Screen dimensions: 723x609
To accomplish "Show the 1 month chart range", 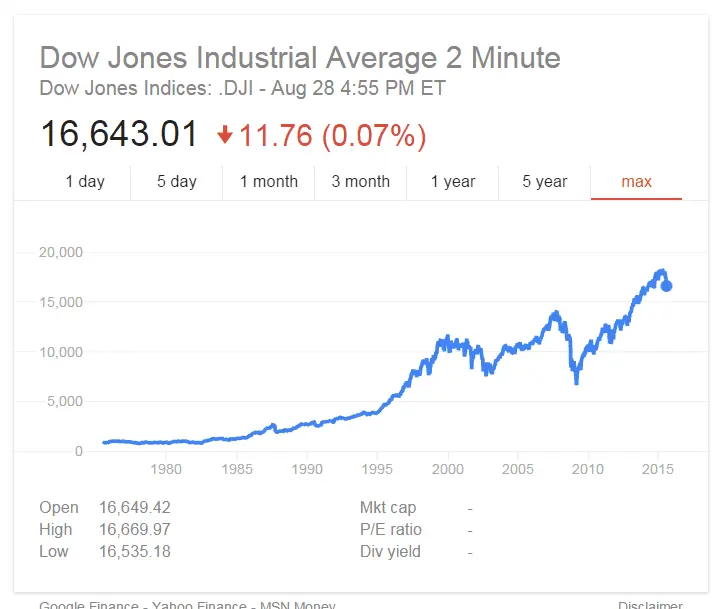I will (x=268, y=182).
